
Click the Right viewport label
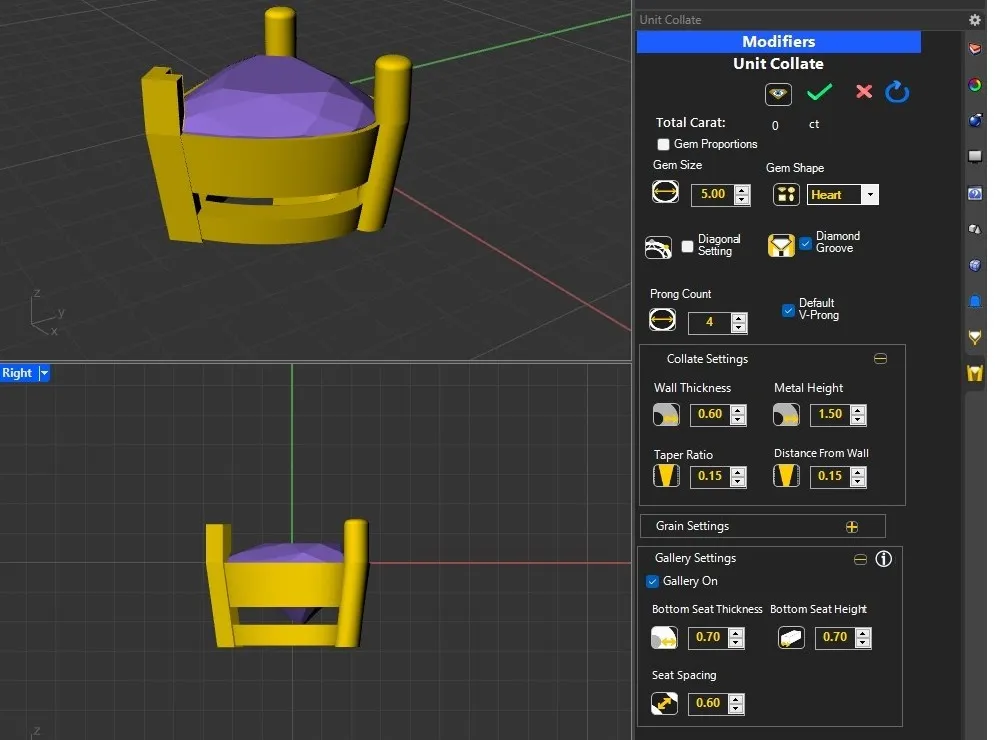tap(17, 373)
